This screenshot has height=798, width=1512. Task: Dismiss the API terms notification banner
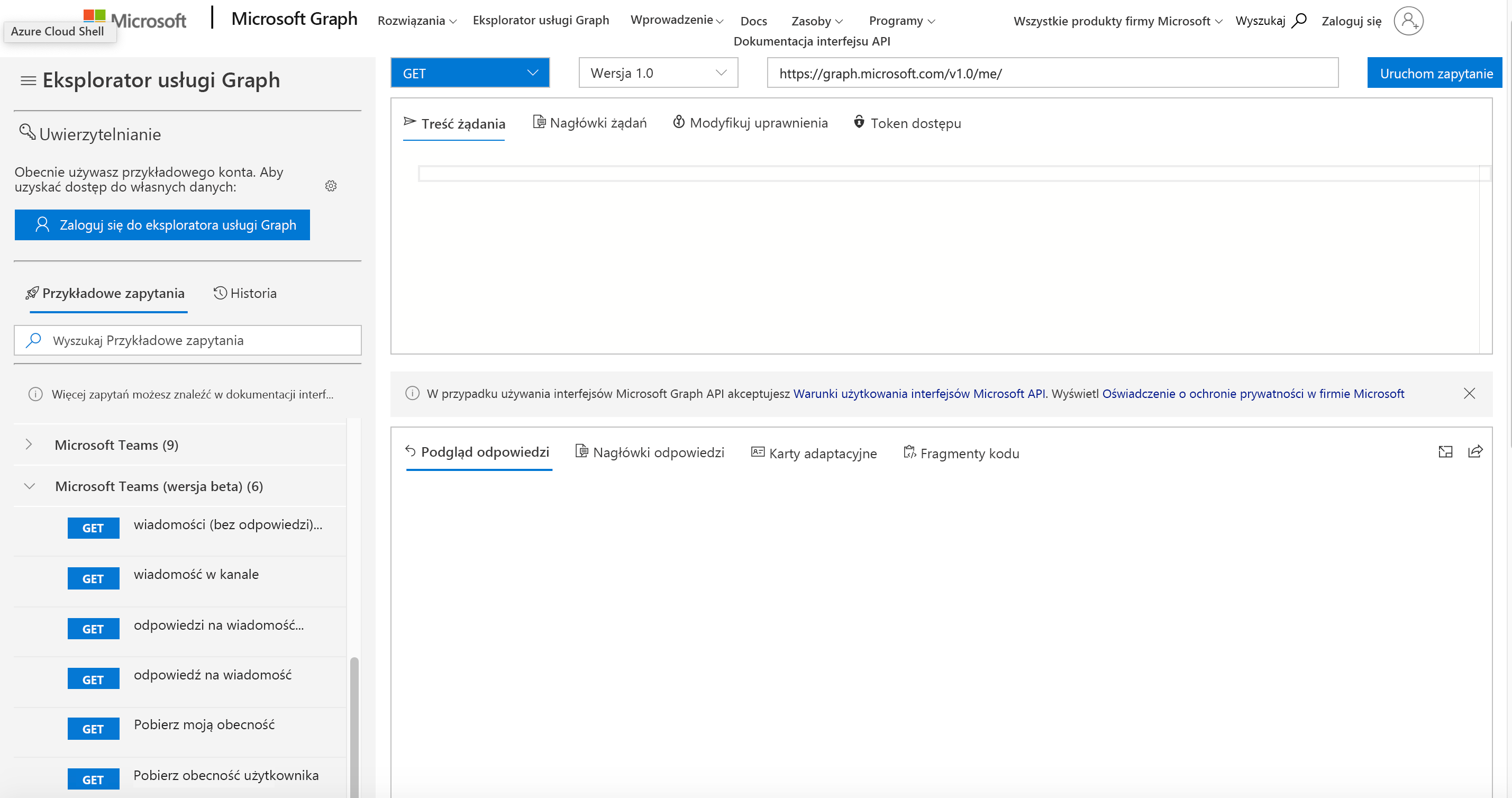(1470, 393)
